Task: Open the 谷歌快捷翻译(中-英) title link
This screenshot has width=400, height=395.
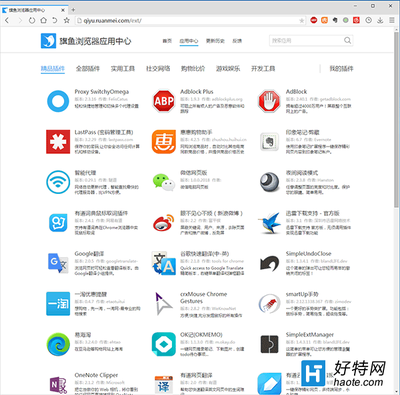Action: pyautogui.click(x=205, y=254)
